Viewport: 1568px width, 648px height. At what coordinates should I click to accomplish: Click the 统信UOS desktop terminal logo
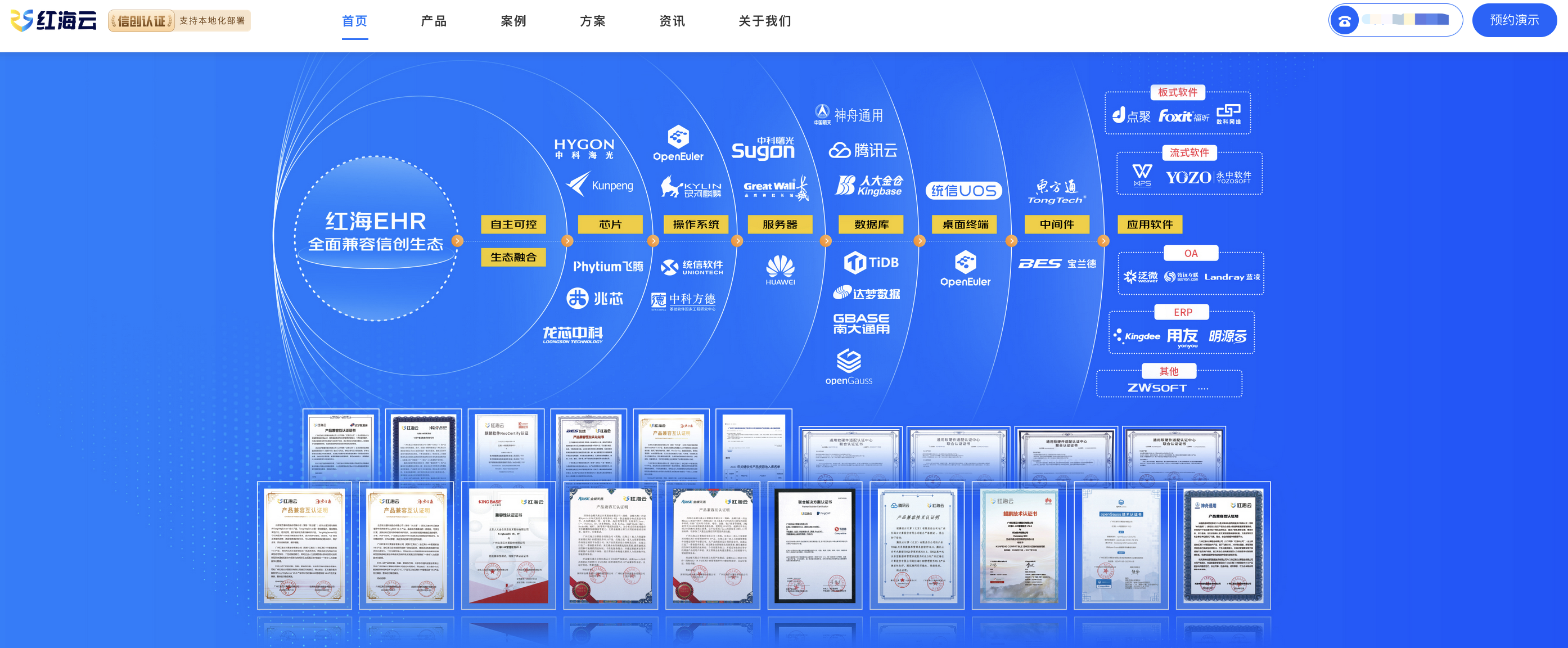point(963,191)
